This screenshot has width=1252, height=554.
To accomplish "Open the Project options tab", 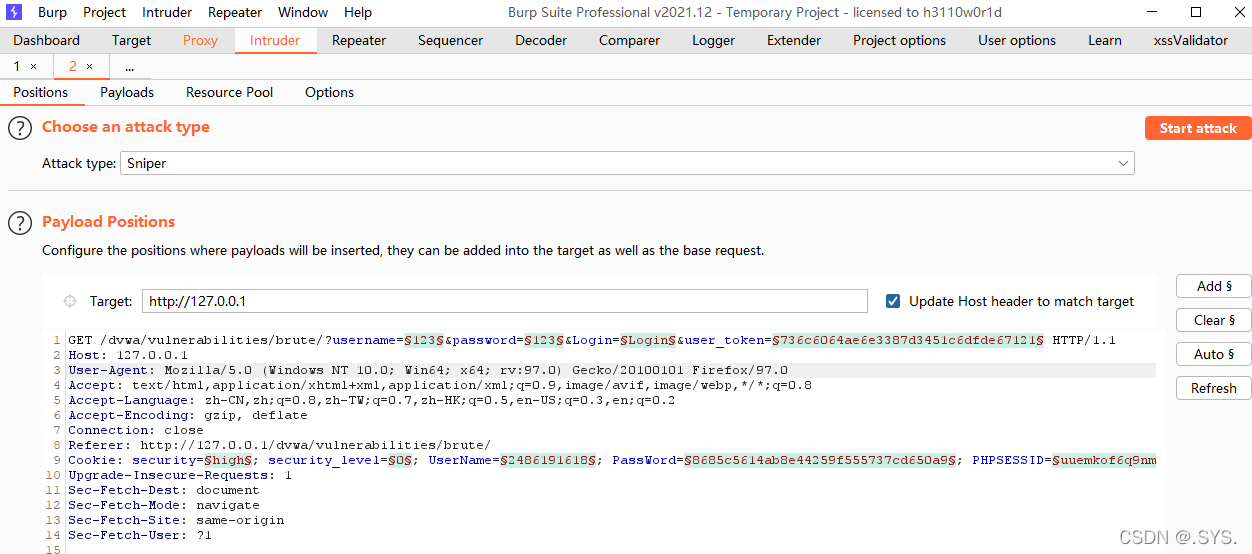I will [x=899, y=40].
